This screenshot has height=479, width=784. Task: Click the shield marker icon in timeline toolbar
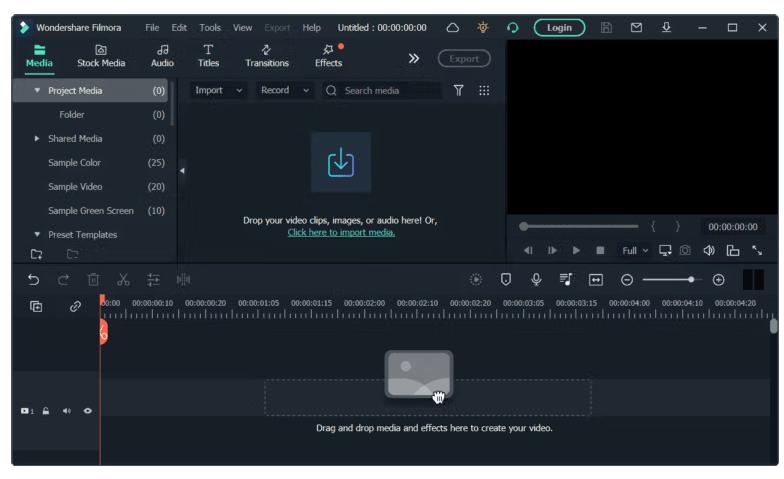point(506,281)
